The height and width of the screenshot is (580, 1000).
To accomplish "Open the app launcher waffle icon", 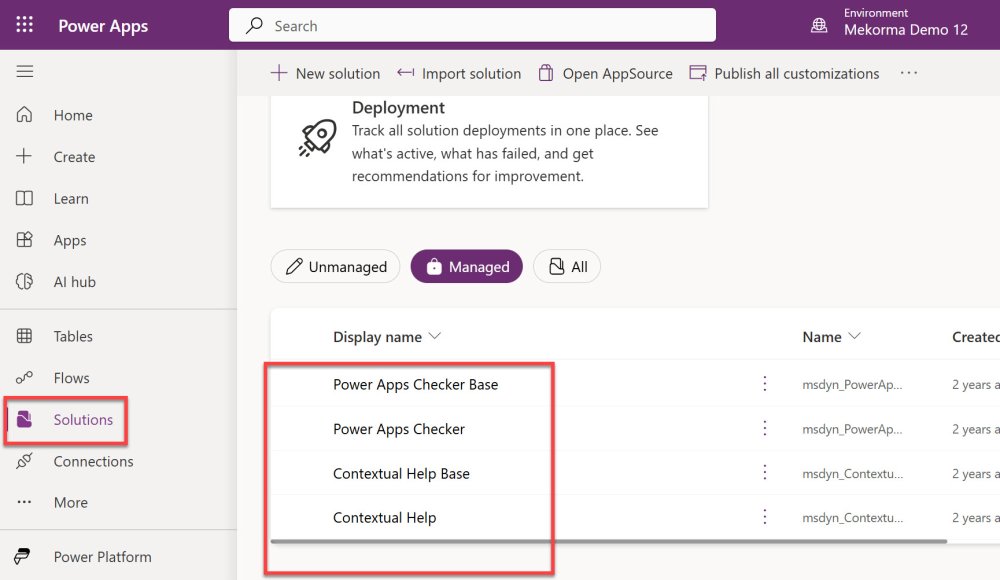I will [x=24, y=25].
